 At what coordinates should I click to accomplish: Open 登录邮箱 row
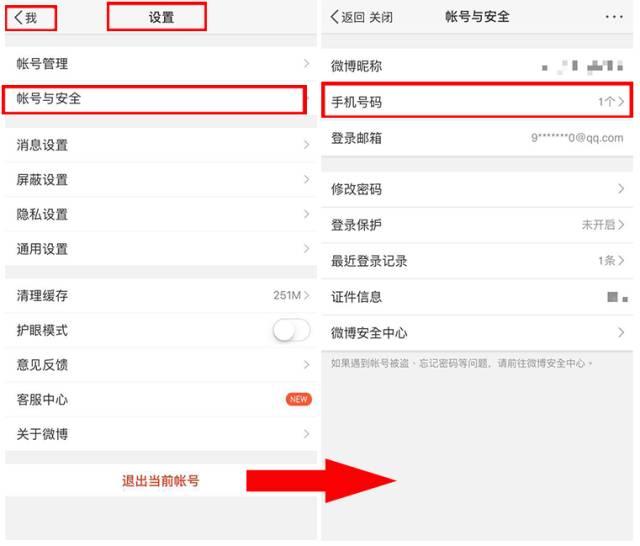(477, 138)
